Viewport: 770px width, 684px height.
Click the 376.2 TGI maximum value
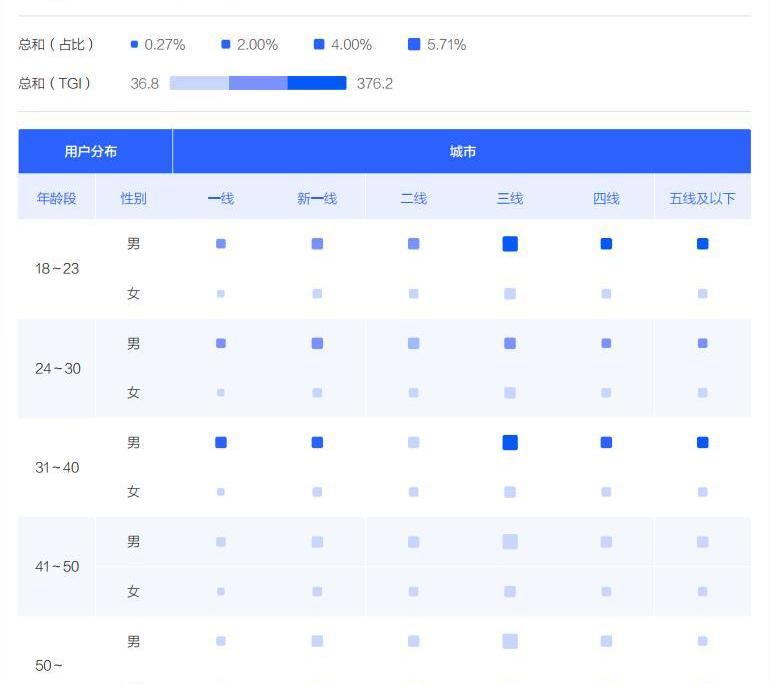tap(375, 83)
